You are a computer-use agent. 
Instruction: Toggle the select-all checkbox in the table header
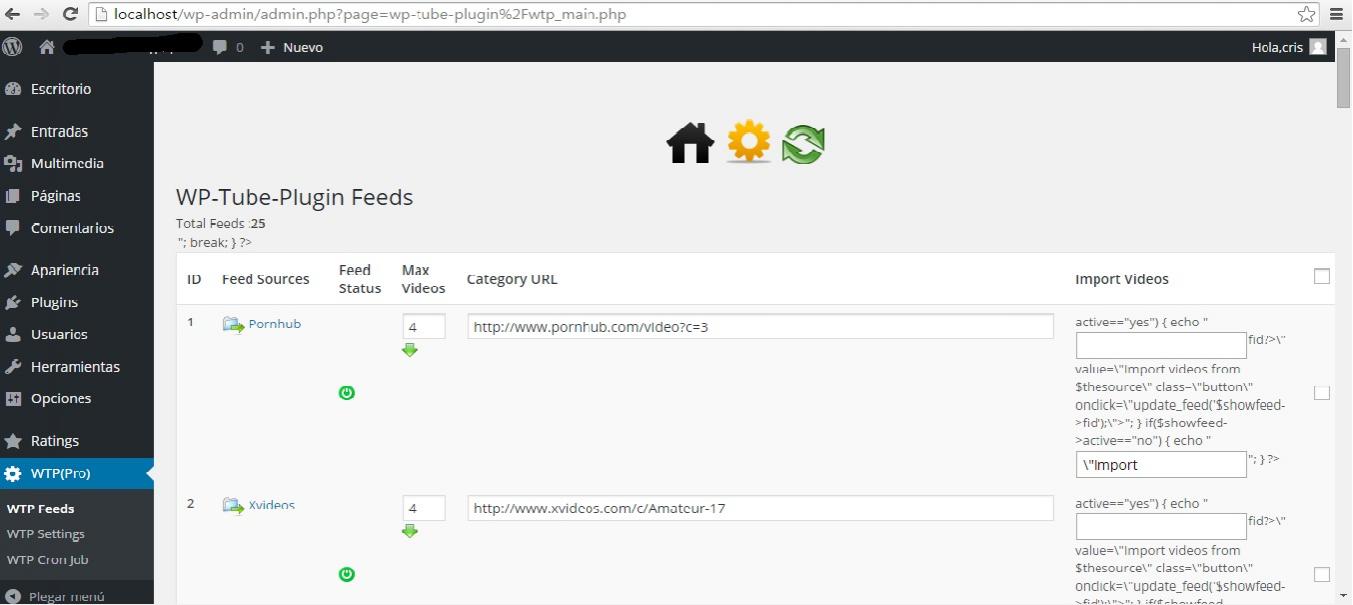(x=1322, y=276)
